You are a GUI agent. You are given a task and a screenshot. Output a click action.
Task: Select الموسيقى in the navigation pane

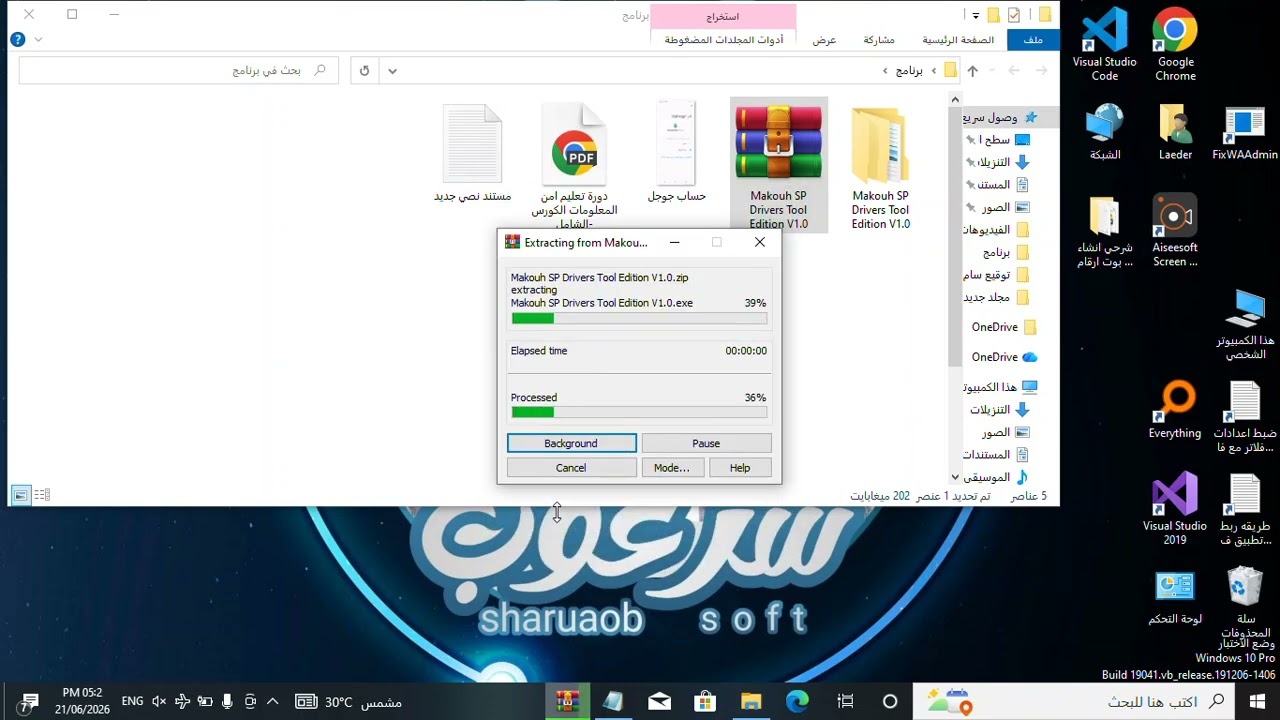point(995,477)
